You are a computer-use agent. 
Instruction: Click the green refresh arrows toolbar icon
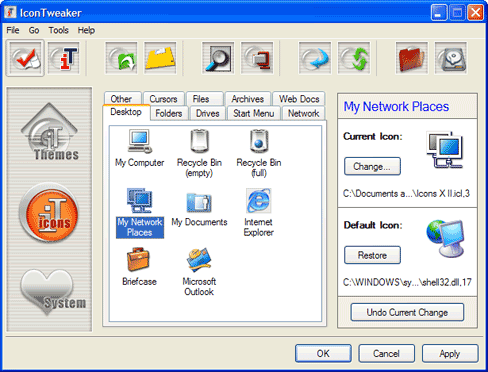pyautogui.click(x=354, y=58)
